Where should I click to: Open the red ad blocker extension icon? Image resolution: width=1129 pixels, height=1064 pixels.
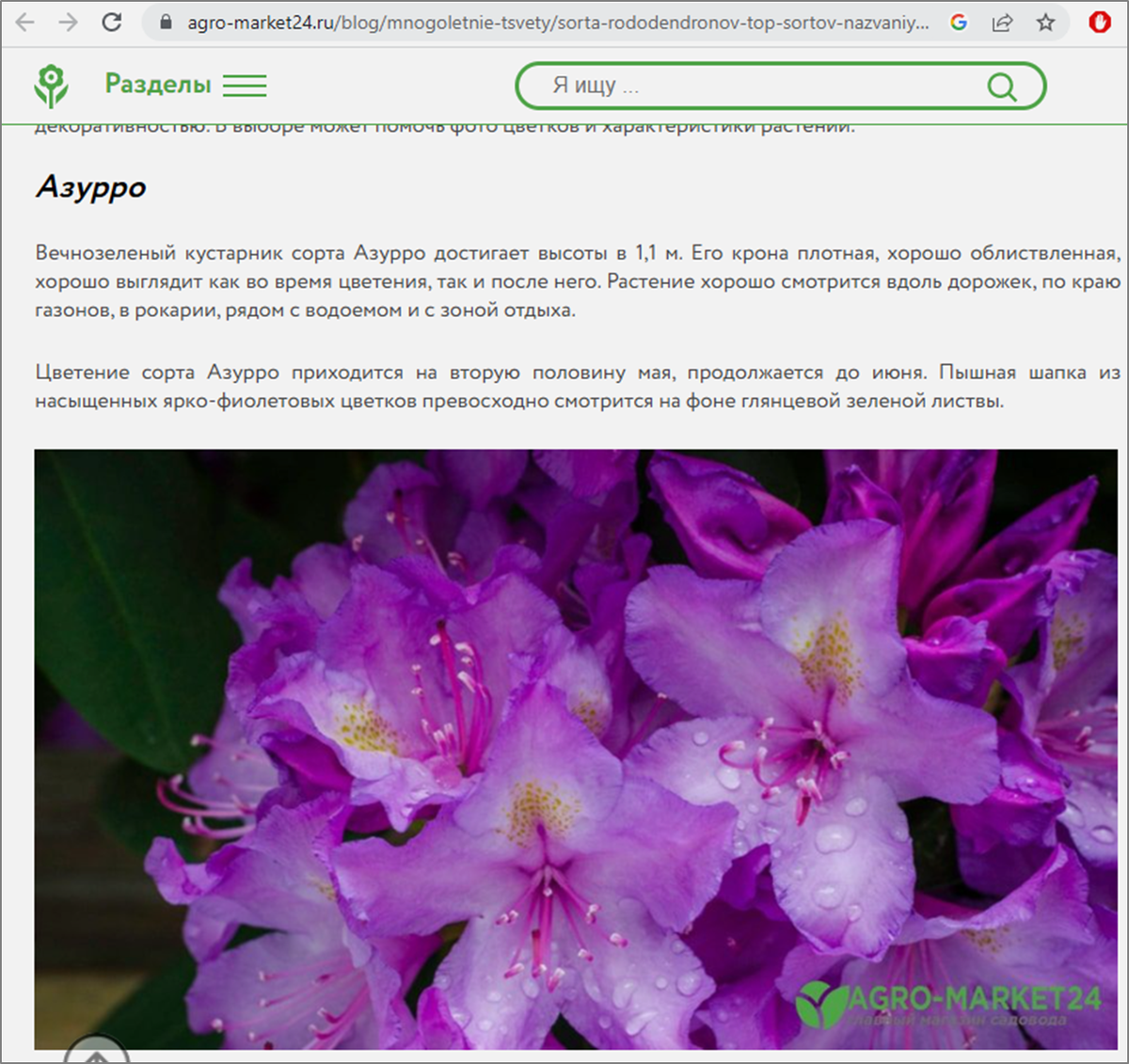coord(1099,22)
